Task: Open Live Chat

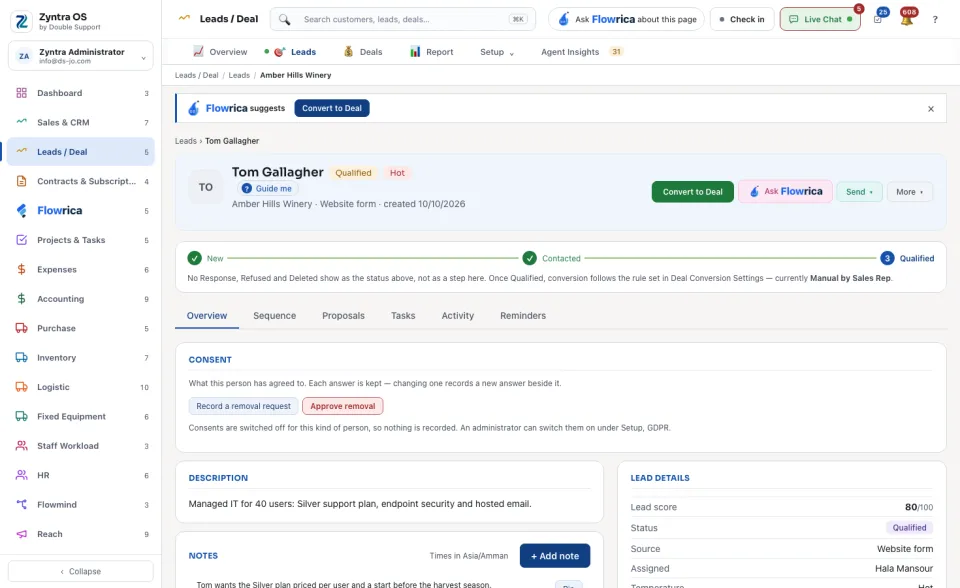Action: [820, 20]
